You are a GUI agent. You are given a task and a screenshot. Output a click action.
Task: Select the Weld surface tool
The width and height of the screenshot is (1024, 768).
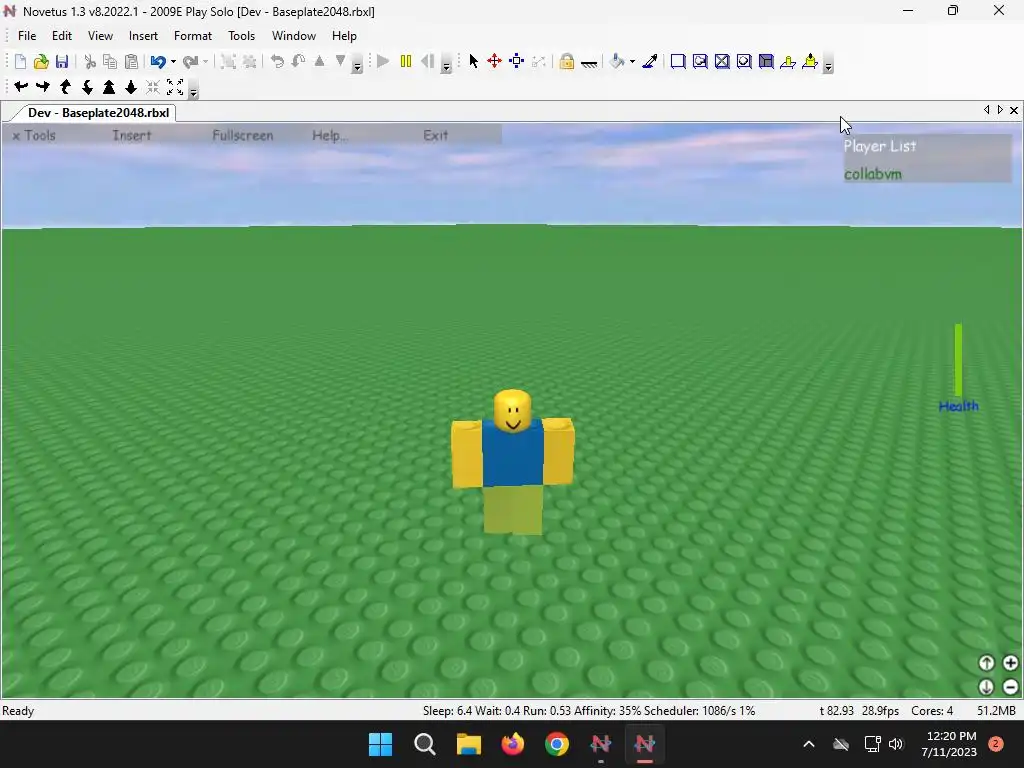[722, 61]
